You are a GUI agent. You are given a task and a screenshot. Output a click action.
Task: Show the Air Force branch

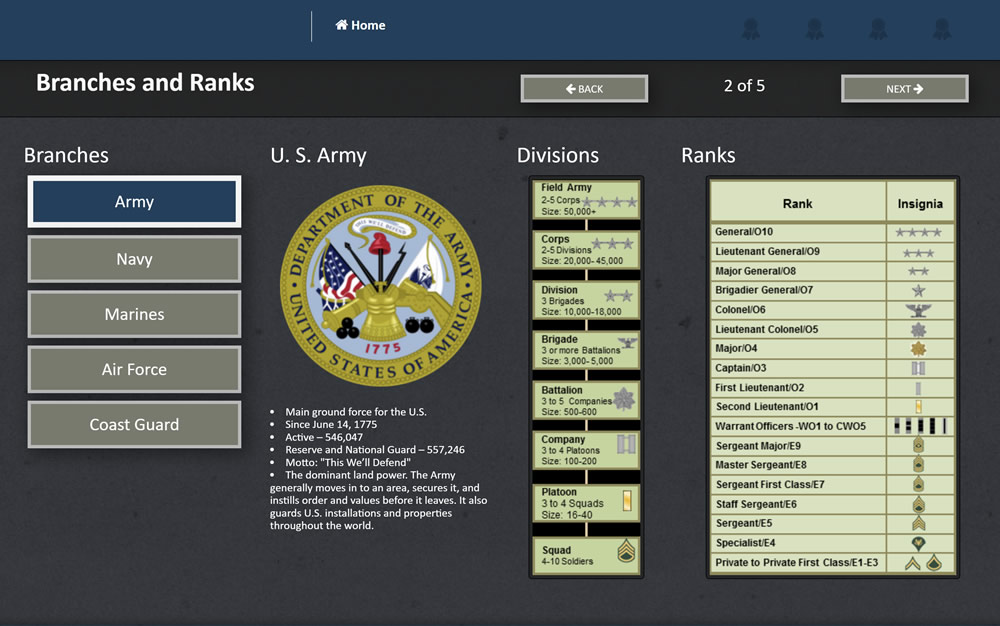pyautogui.click(x=134, y=369)
